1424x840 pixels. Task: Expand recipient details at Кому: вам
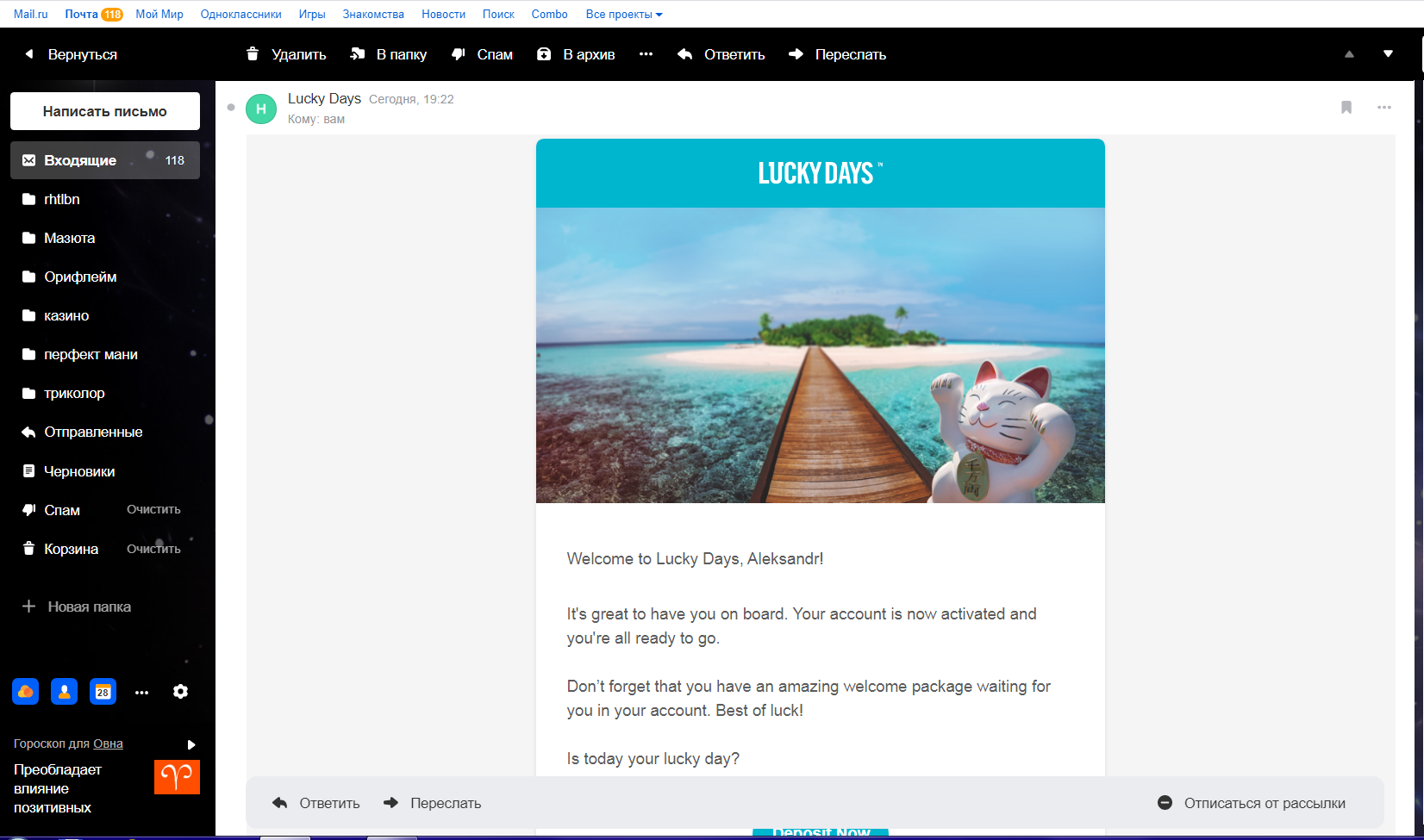pos(316,119)
